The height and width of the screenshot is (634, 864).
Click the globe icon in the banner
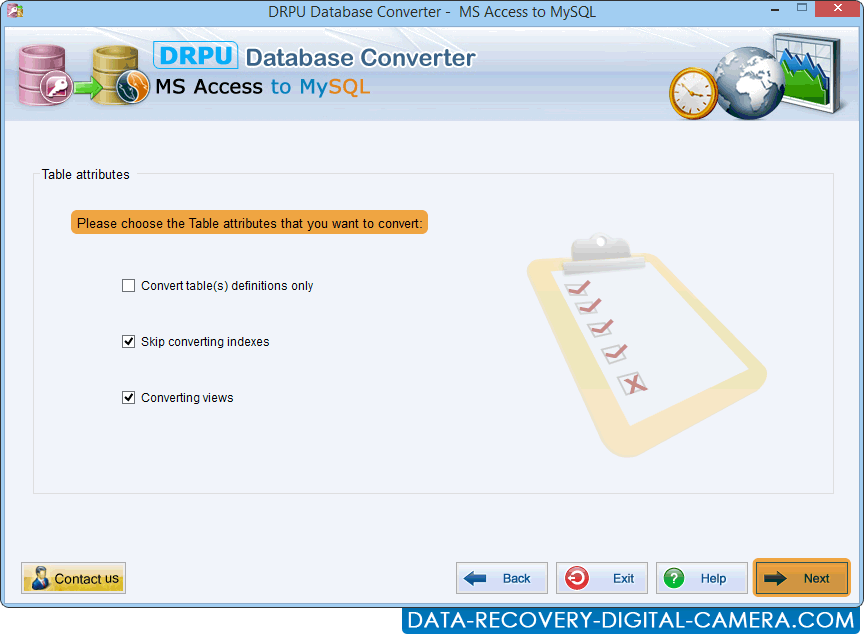click(748, 83)
